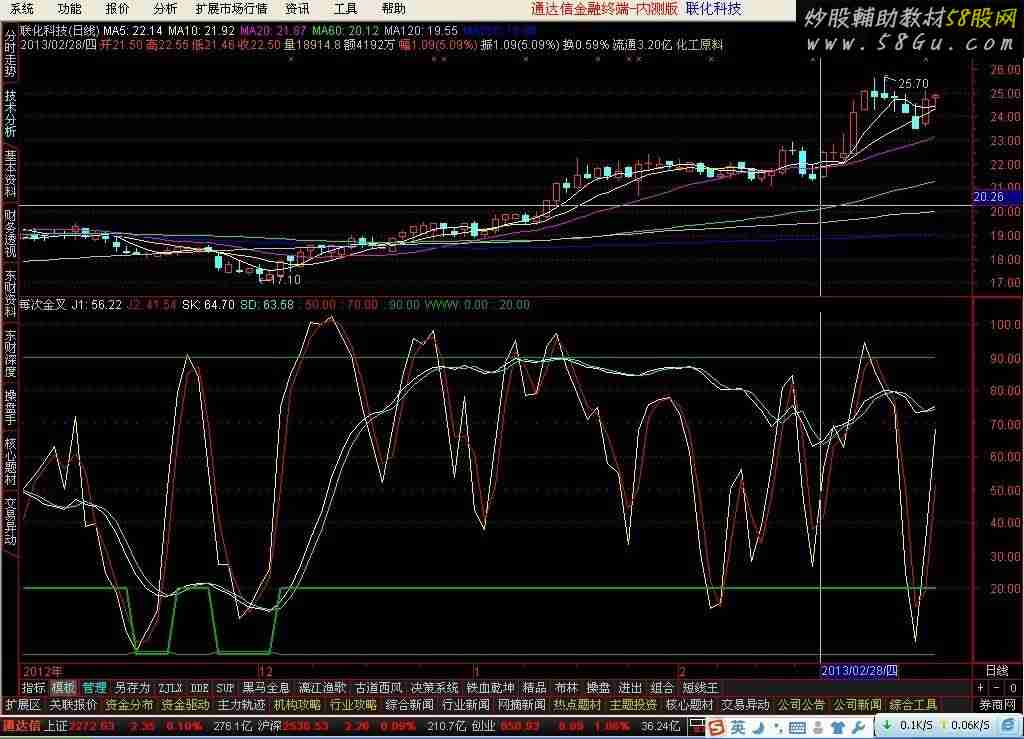Zoom in chart with plus button
The height and width of the screenshot is (739, 1024).
point(981,688)
